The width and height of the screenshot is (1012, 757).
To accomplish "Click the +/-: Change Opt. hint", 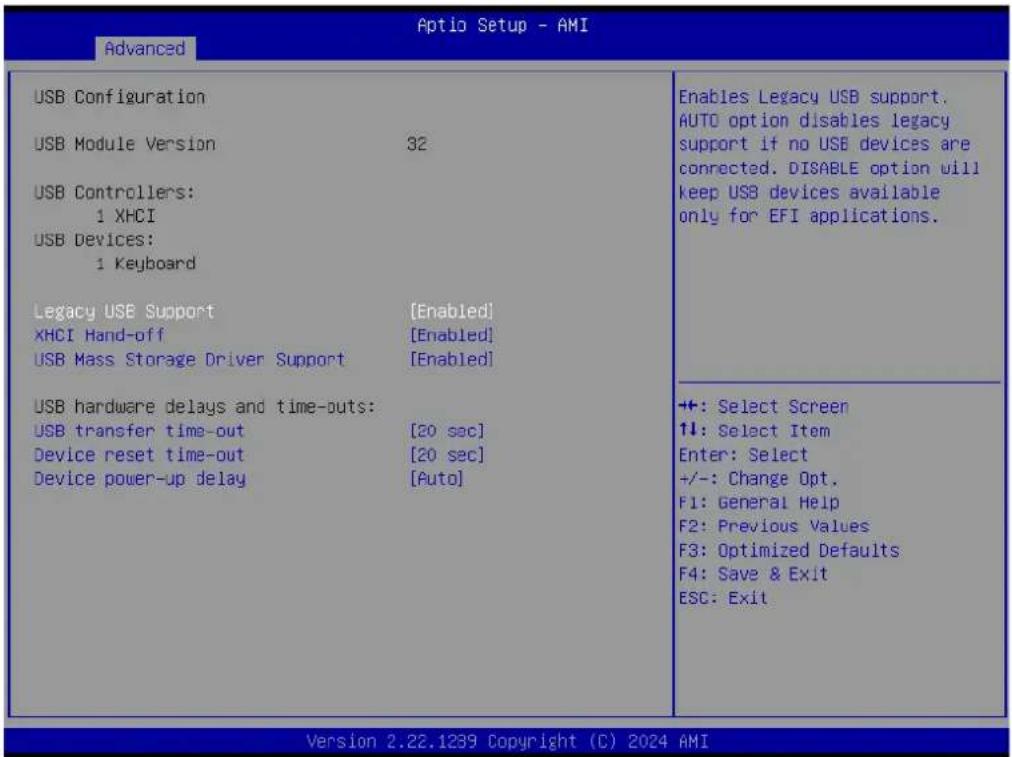I will point(758,479).
